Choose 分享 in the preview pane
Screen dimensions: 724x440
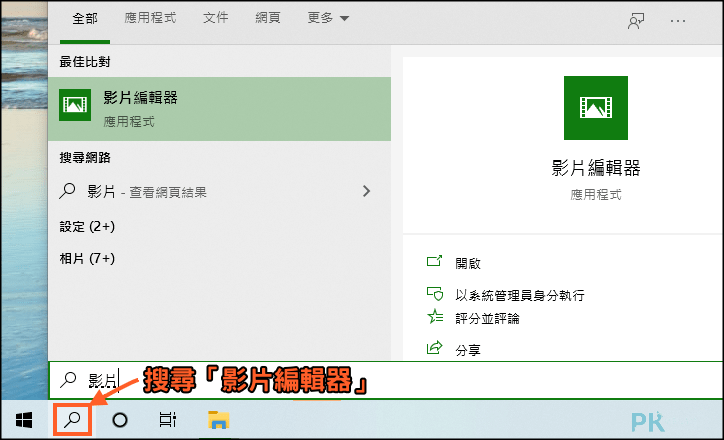(468, 350)
